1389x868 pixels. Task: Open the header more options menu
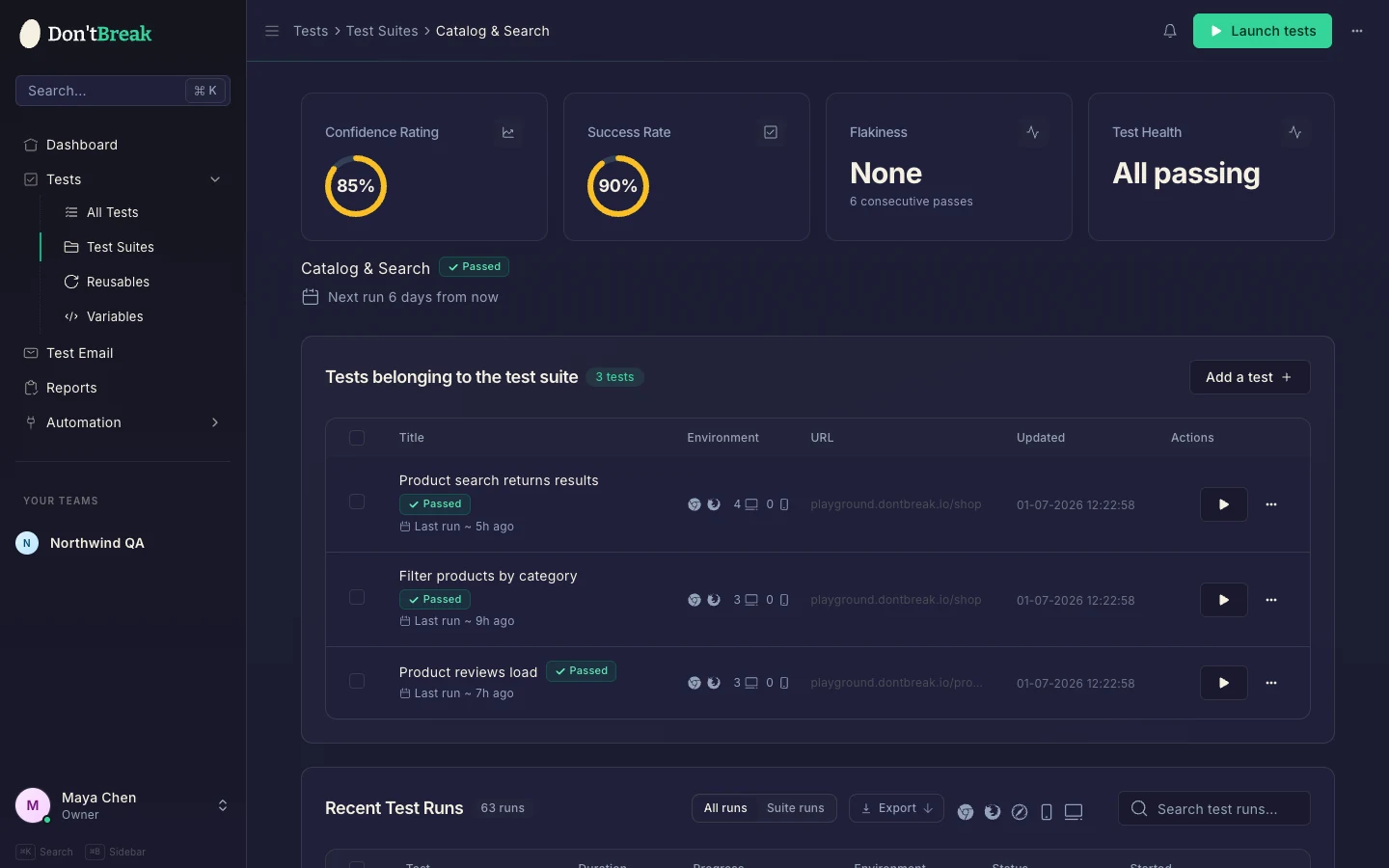point(1357,31)
